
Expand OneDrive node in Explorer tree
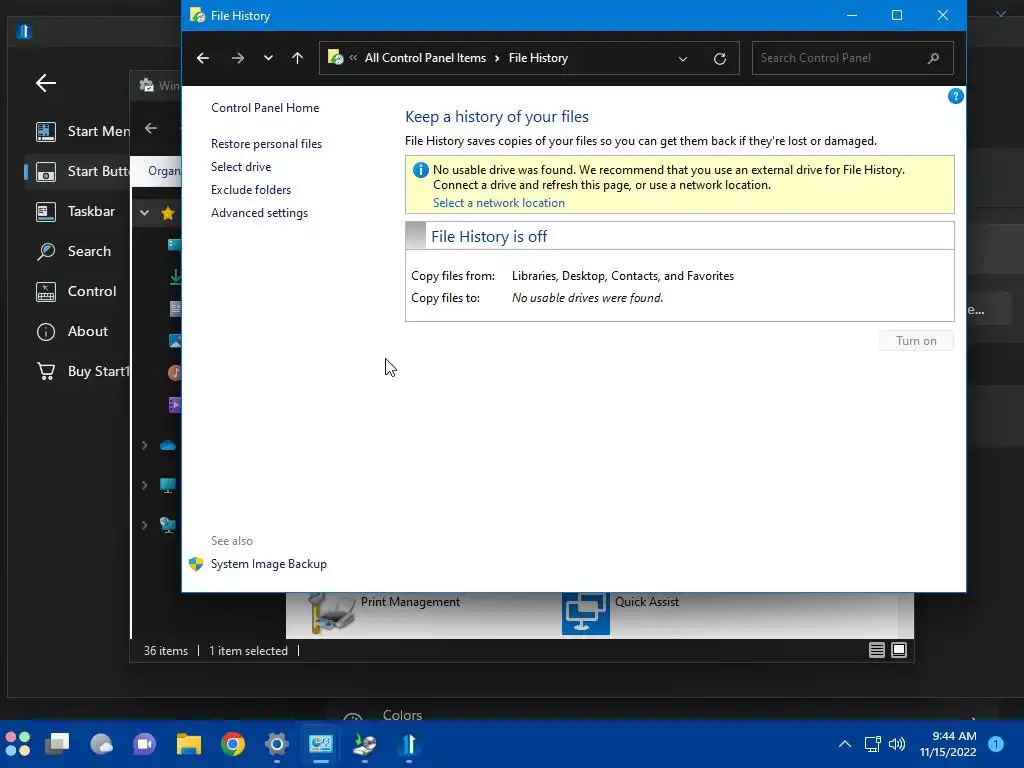point(144,445)
